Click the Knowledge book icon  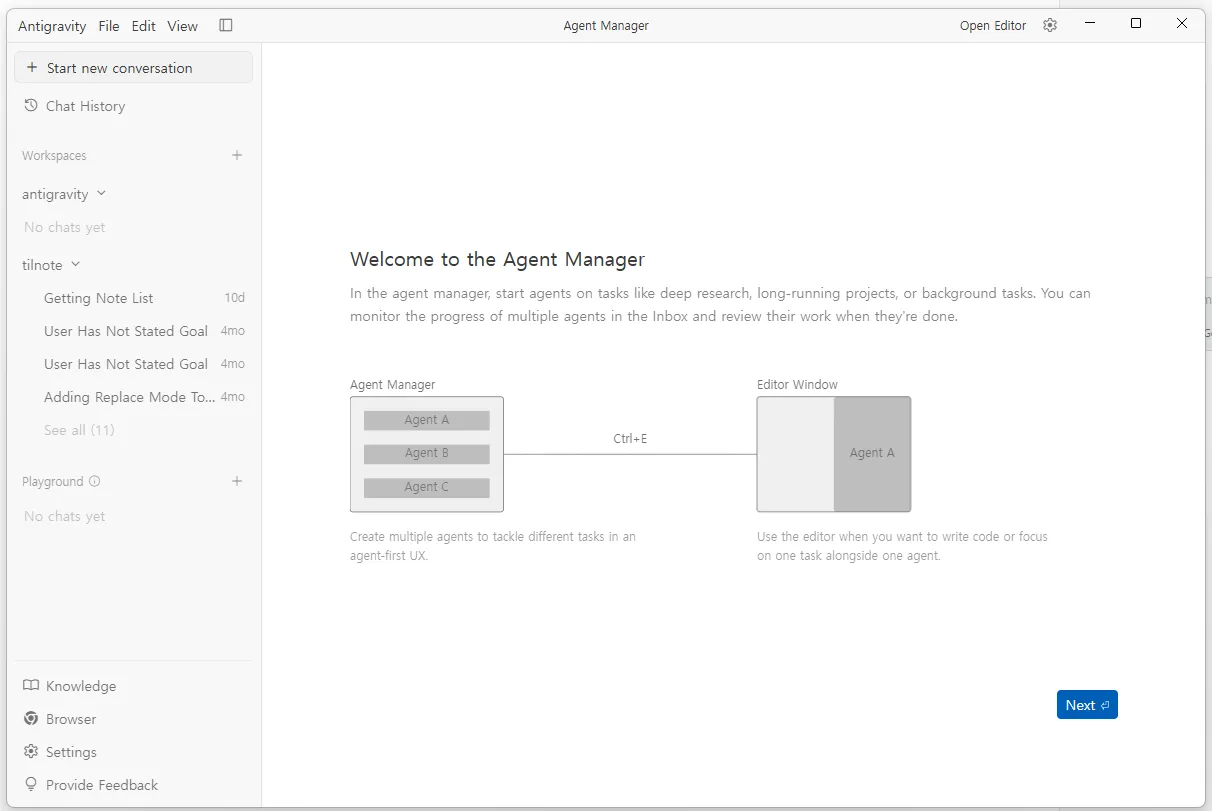click(31, 686)
